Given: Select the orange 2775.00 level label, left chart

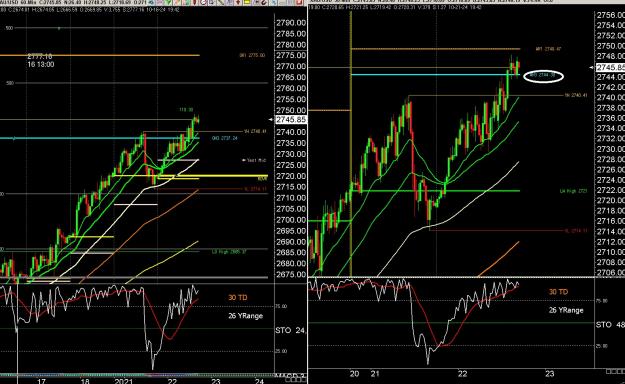Looking at the screenshot, I should click(252, 55).
